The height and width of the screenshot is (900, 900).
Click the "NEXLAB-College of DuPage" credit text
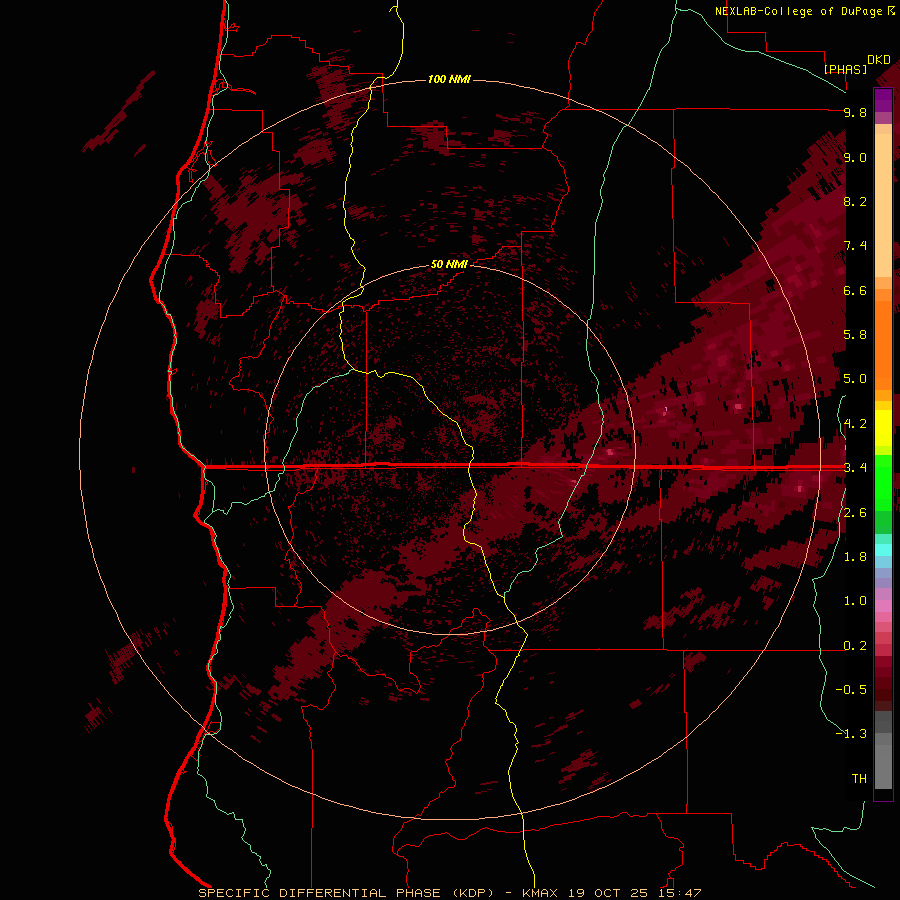click(798, 11)
